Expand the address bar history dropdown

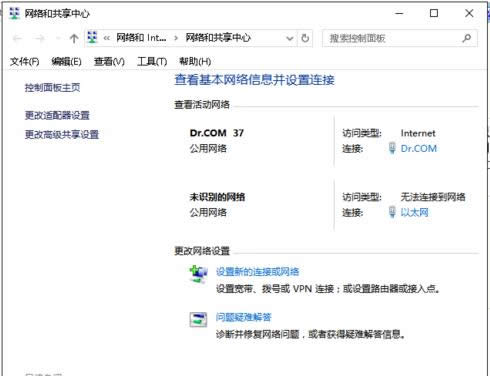pyautogui.click(x=290, y=38)
